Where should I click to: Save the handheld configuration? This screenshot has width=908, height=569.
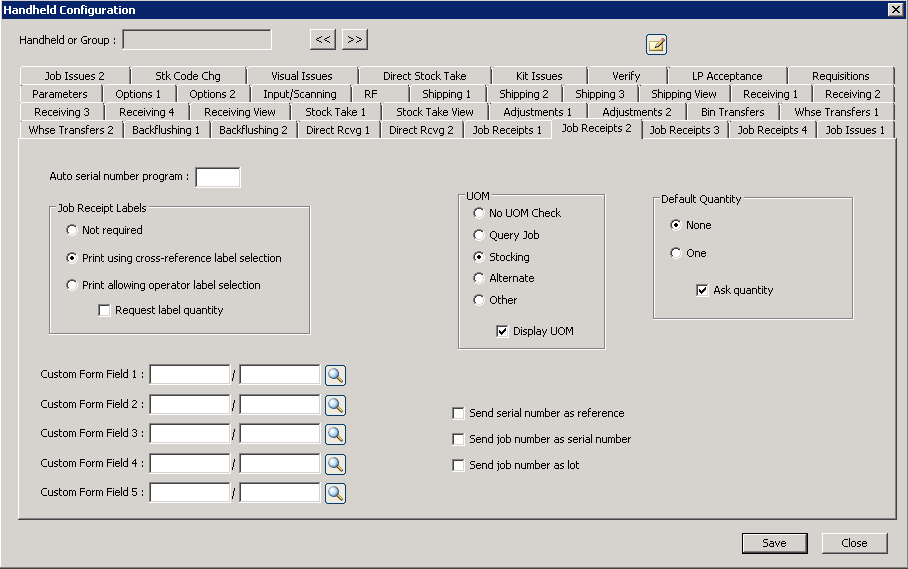coord(774,543)
